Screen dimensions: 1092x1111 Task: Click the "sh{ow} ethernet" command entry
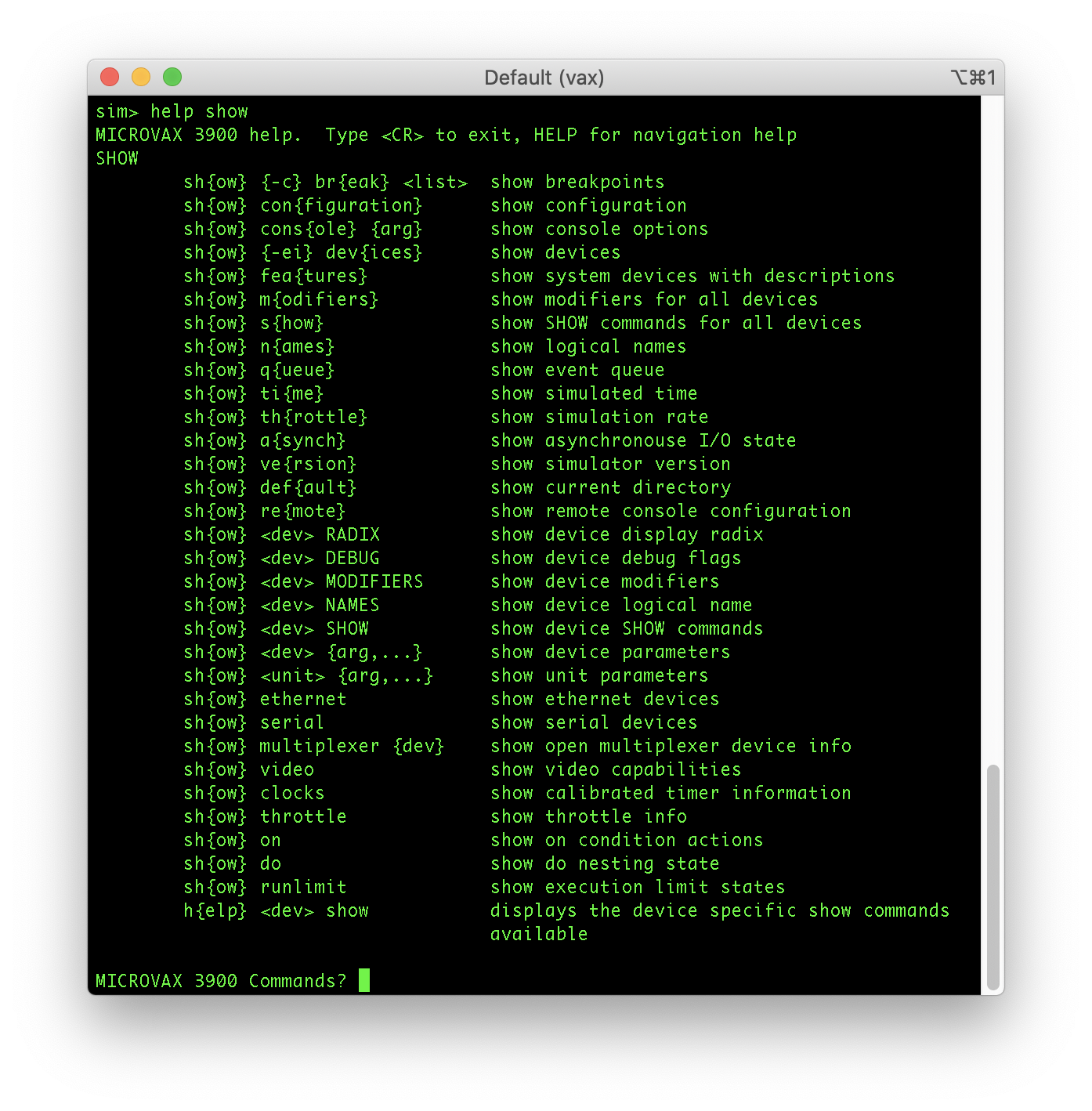(x=264, y=699)
